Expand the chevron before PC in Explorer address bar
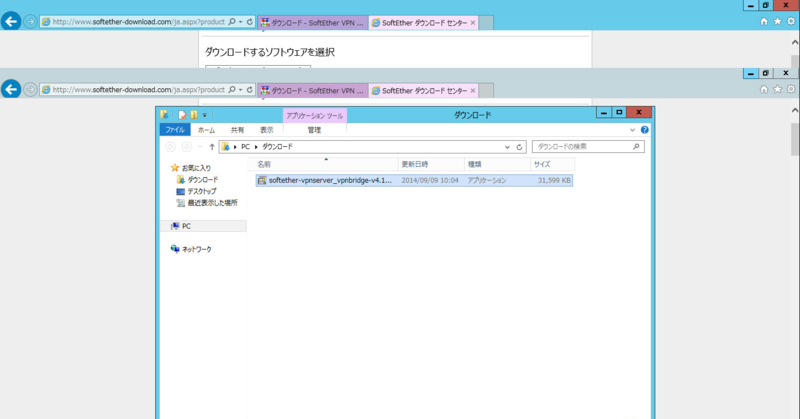 tap(235, 147)
